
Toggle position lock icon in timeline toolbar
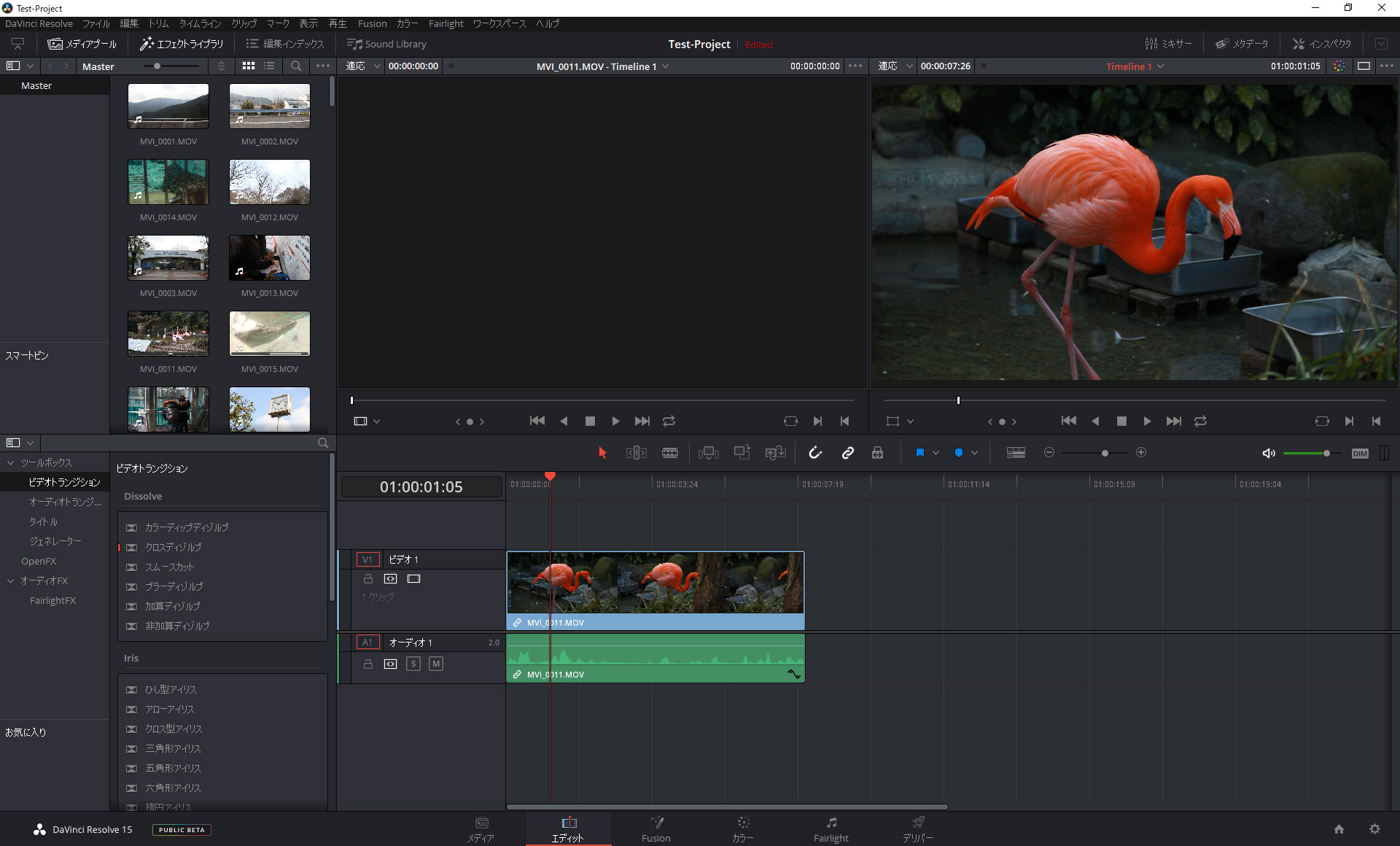point(878,453)
